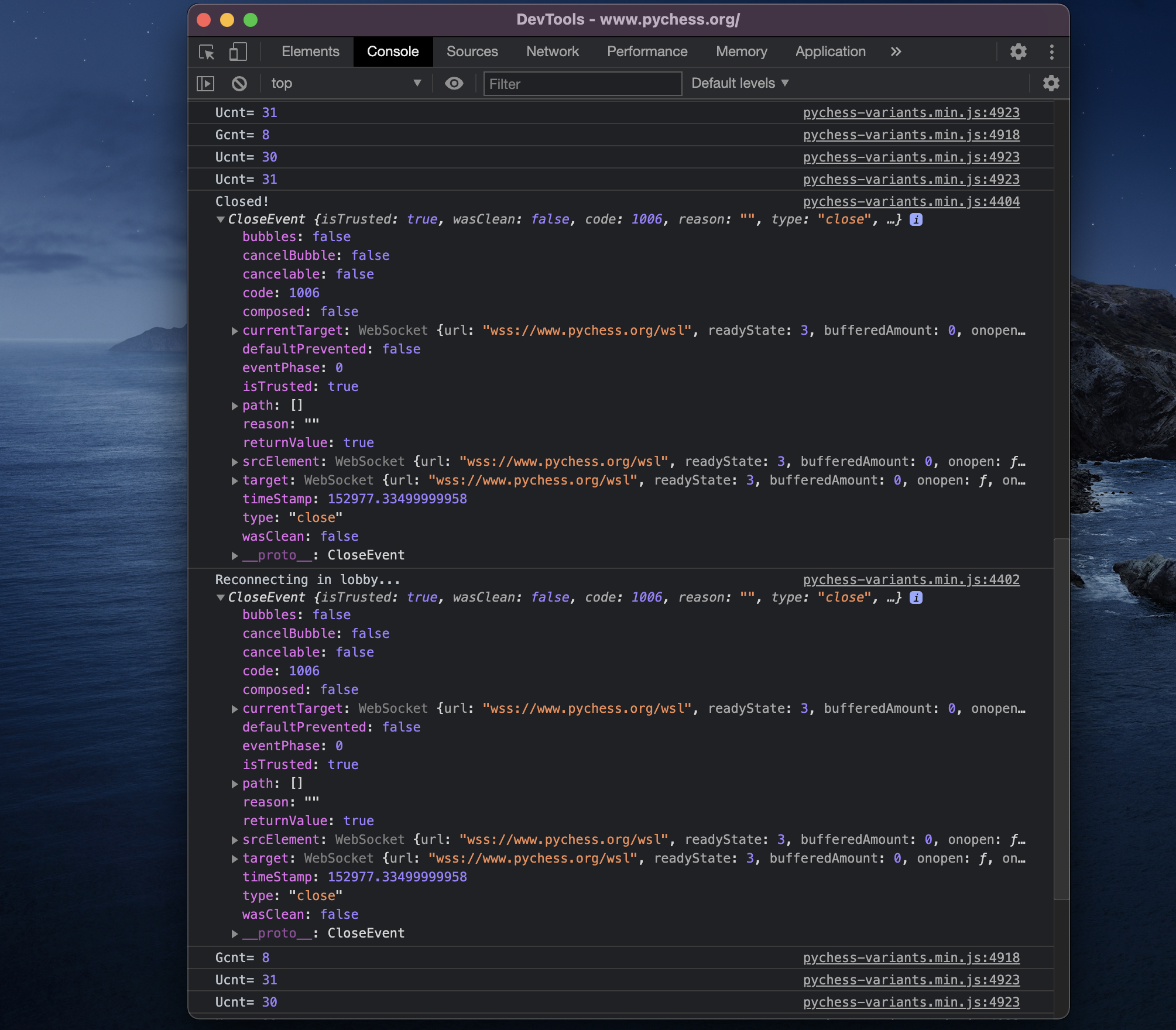Click the info badge on first CloseEvent
The width and height of the screenshot is (1176, 1030).
[916, 219]
